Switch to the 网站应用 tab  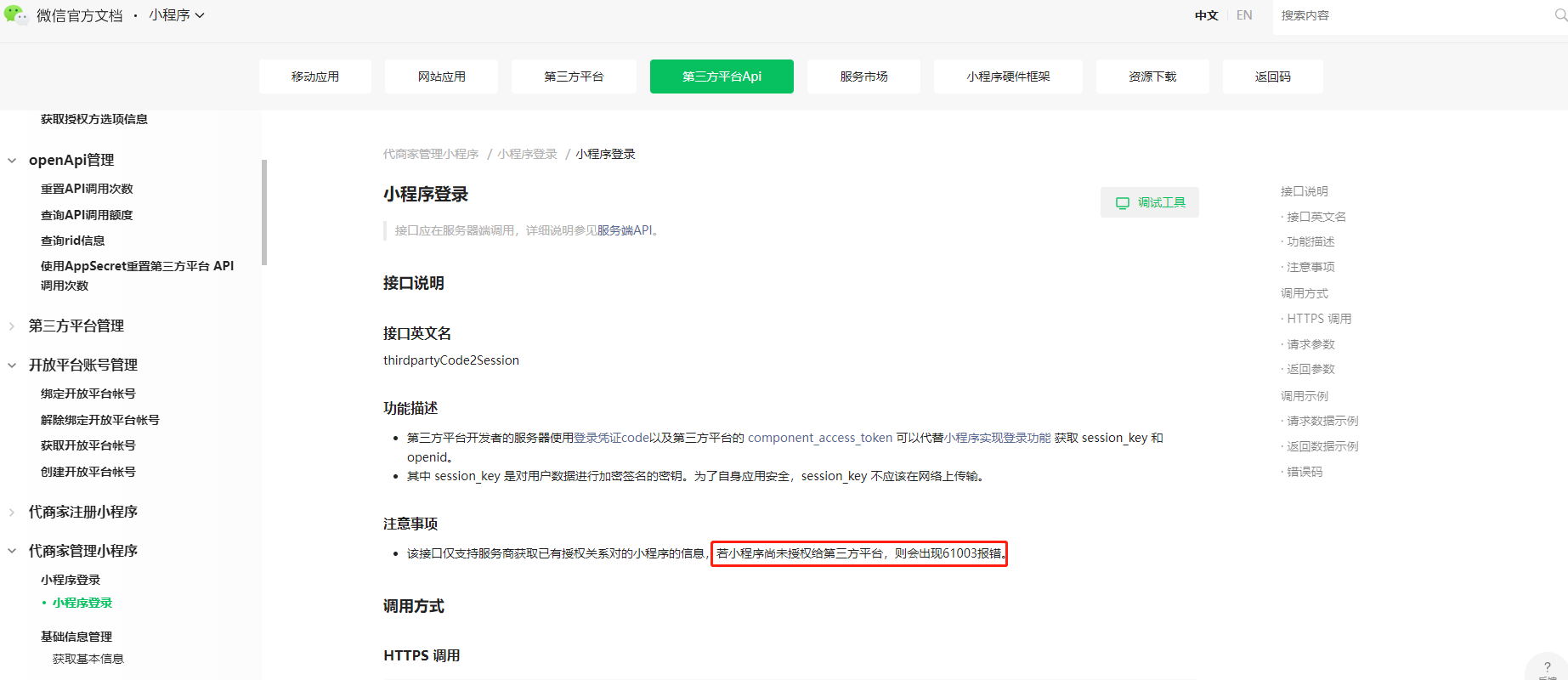[442, 76]
